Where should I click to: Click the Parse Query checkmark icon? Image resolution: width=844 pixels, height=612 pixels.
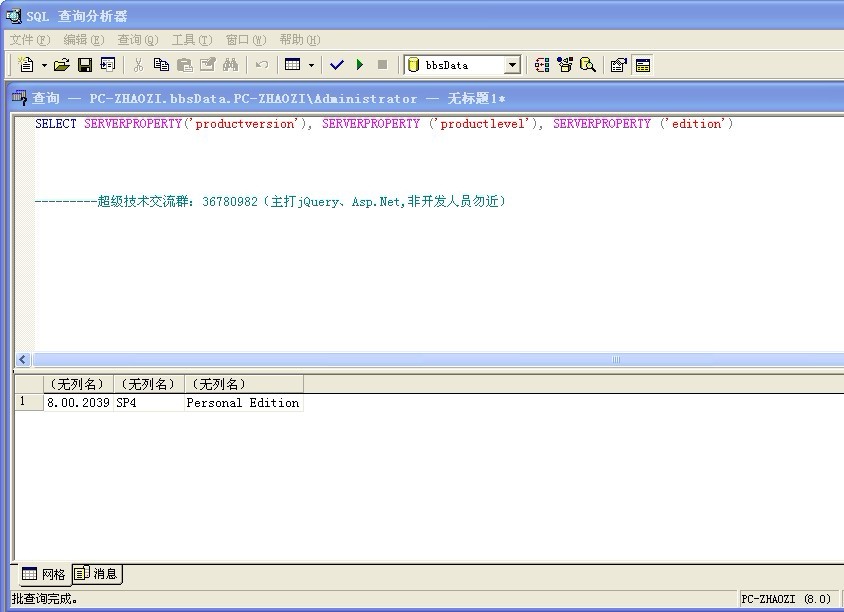pyautogui.click(x=337, y=65)
